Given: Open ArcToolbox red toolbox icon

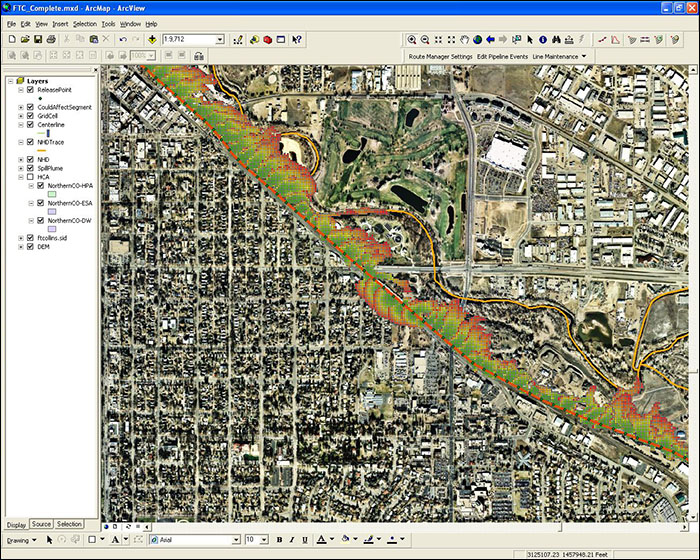Looking at the screenshot, I should point(267,40).
